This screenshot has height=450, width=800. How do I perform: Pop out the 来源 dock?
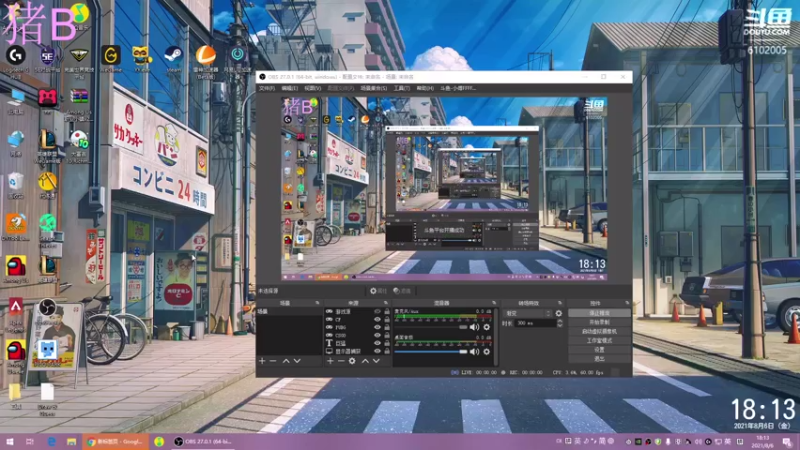pos(386,303)
